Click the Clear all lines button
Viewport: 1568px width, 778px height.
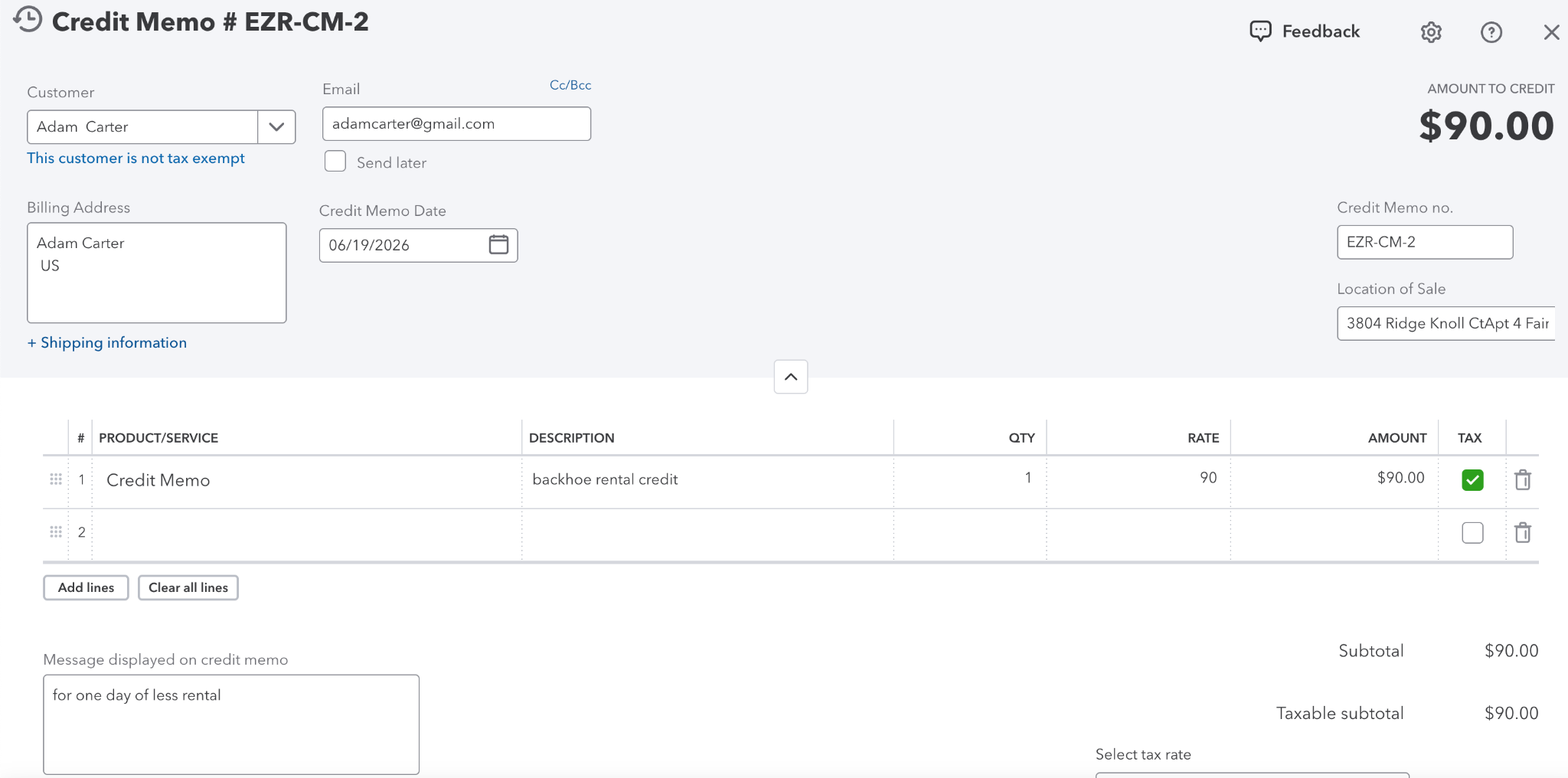coord(188,587)
